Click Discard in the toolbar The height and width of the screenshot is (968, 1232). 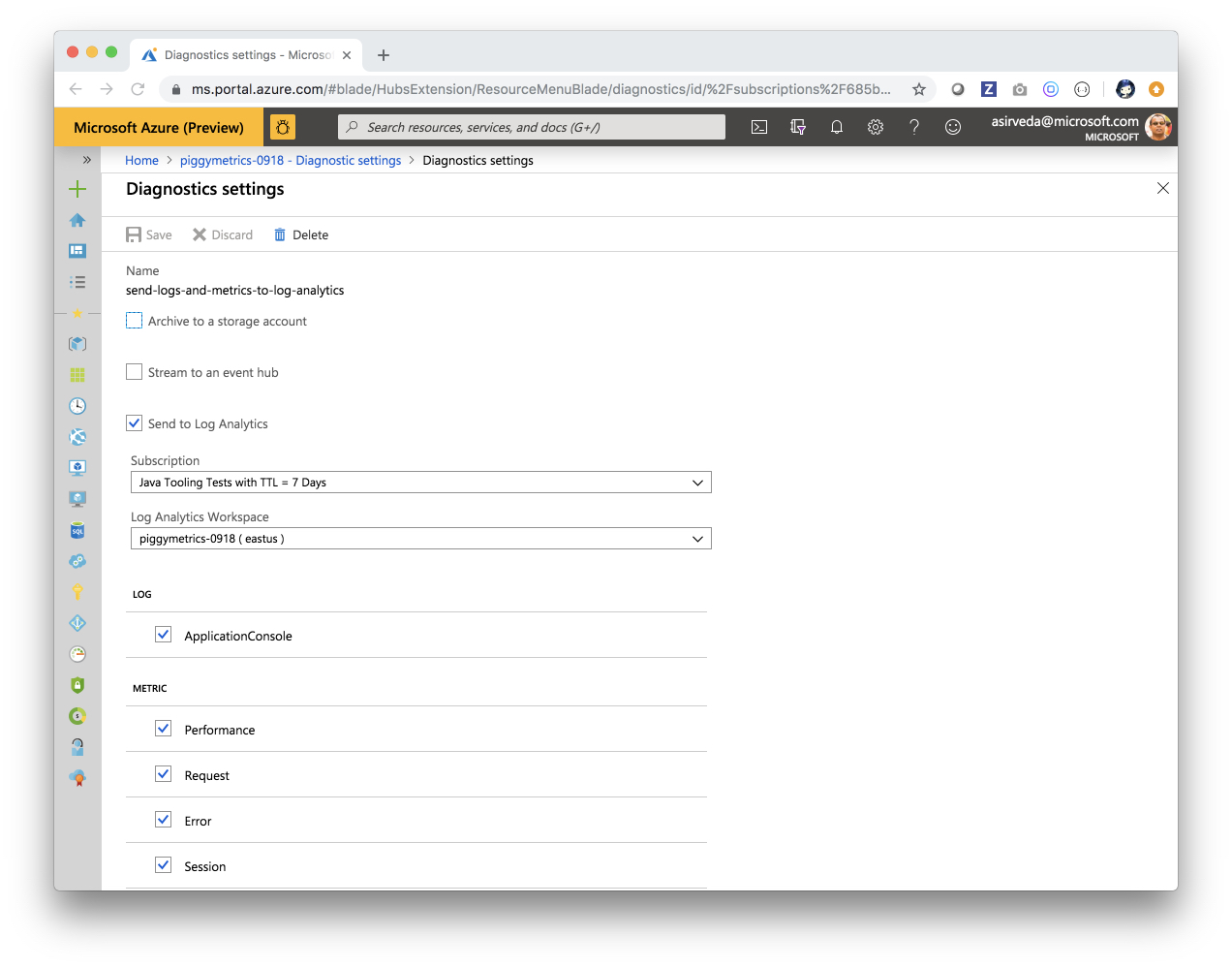click(223, 234)
